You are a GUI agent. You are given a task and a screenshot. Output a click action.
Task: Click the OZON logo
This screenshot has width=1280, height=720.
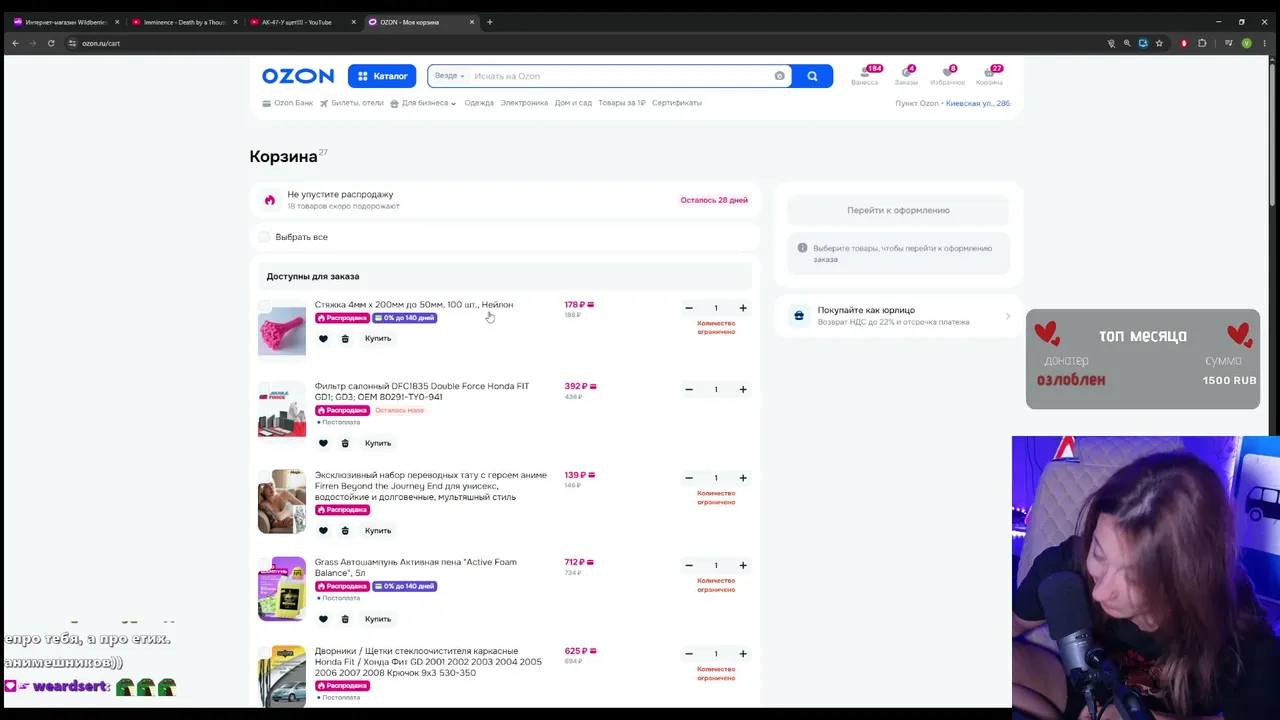[x=298, y=76]
